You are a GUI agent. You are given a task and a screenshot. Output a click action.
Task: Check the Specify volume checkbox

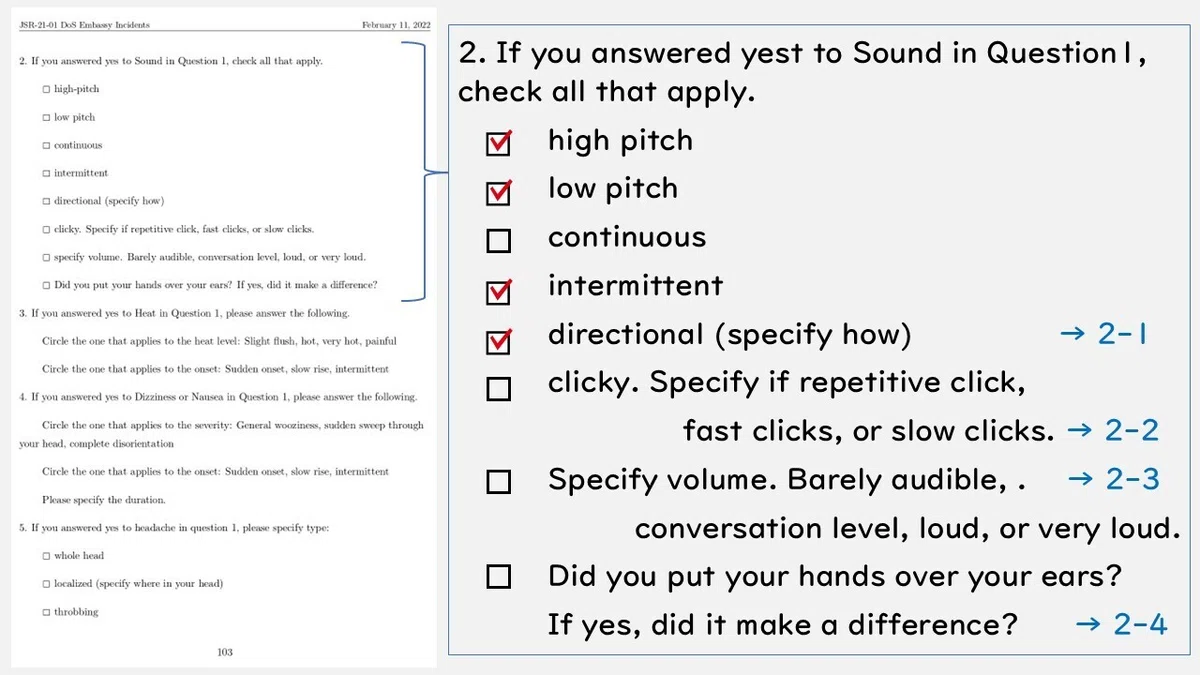(x=498, y=482)
